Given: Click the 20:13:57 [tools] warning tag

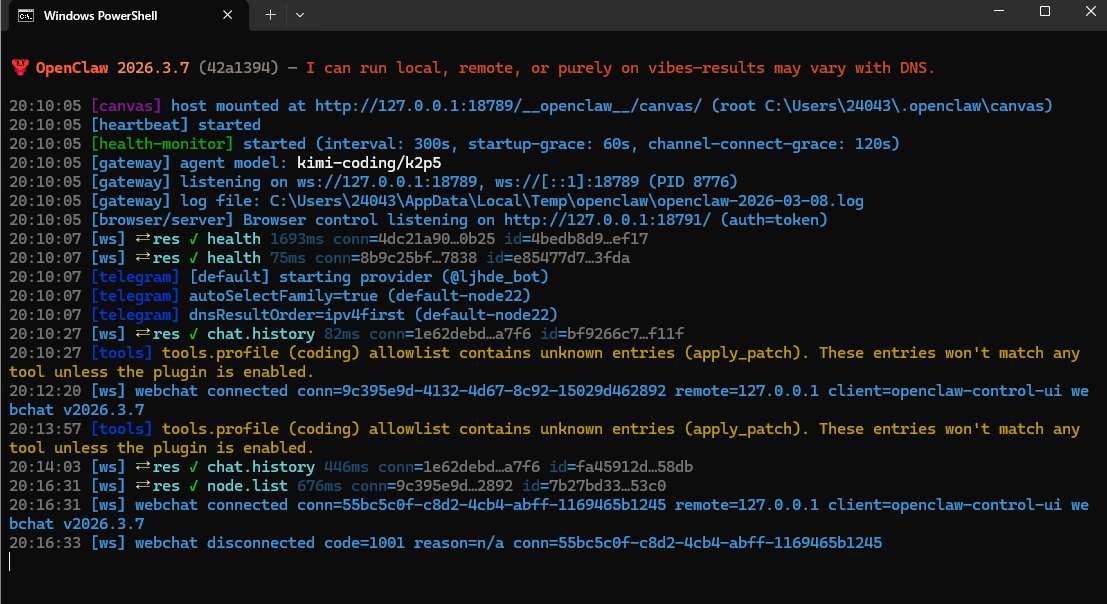Looking at the screenshot, I should click(121, 429).
